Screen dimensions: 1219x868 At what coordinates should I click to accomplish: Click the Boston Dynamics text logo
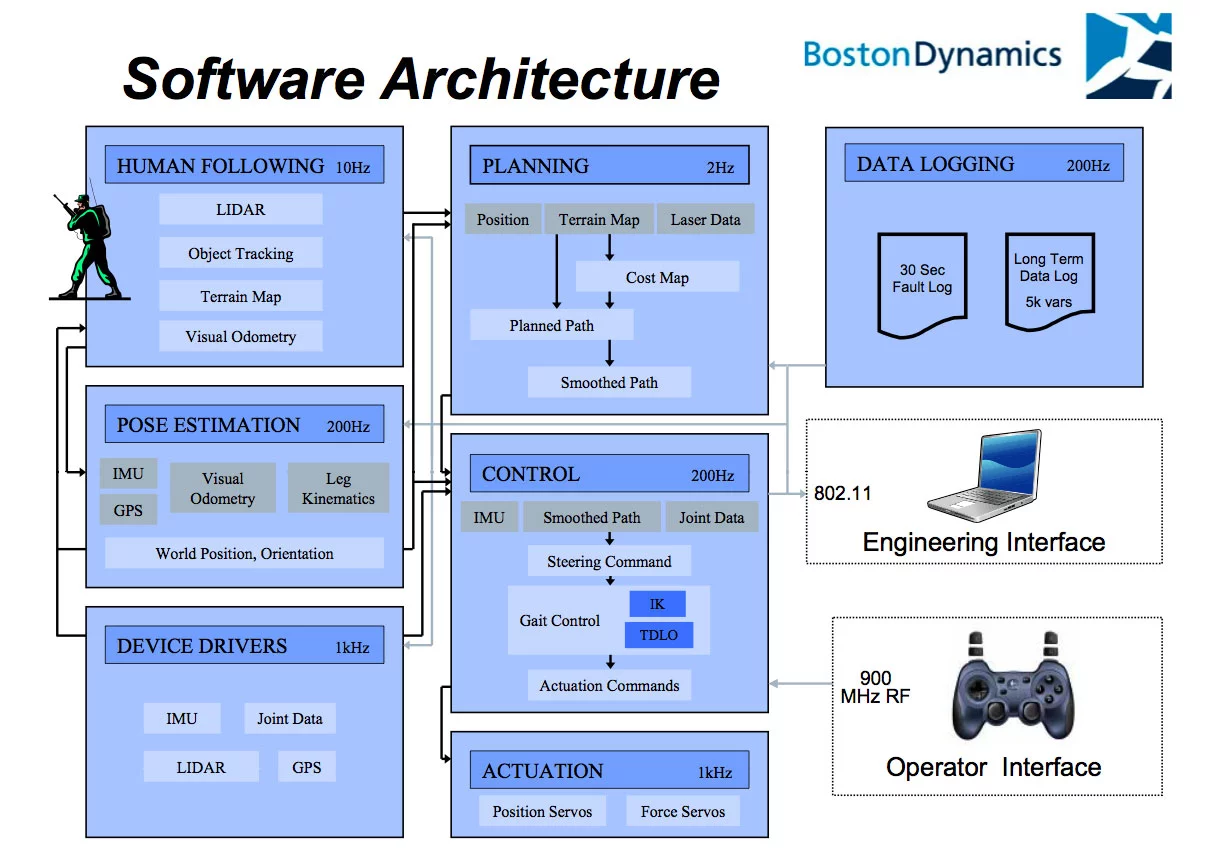tap(932, 54)
